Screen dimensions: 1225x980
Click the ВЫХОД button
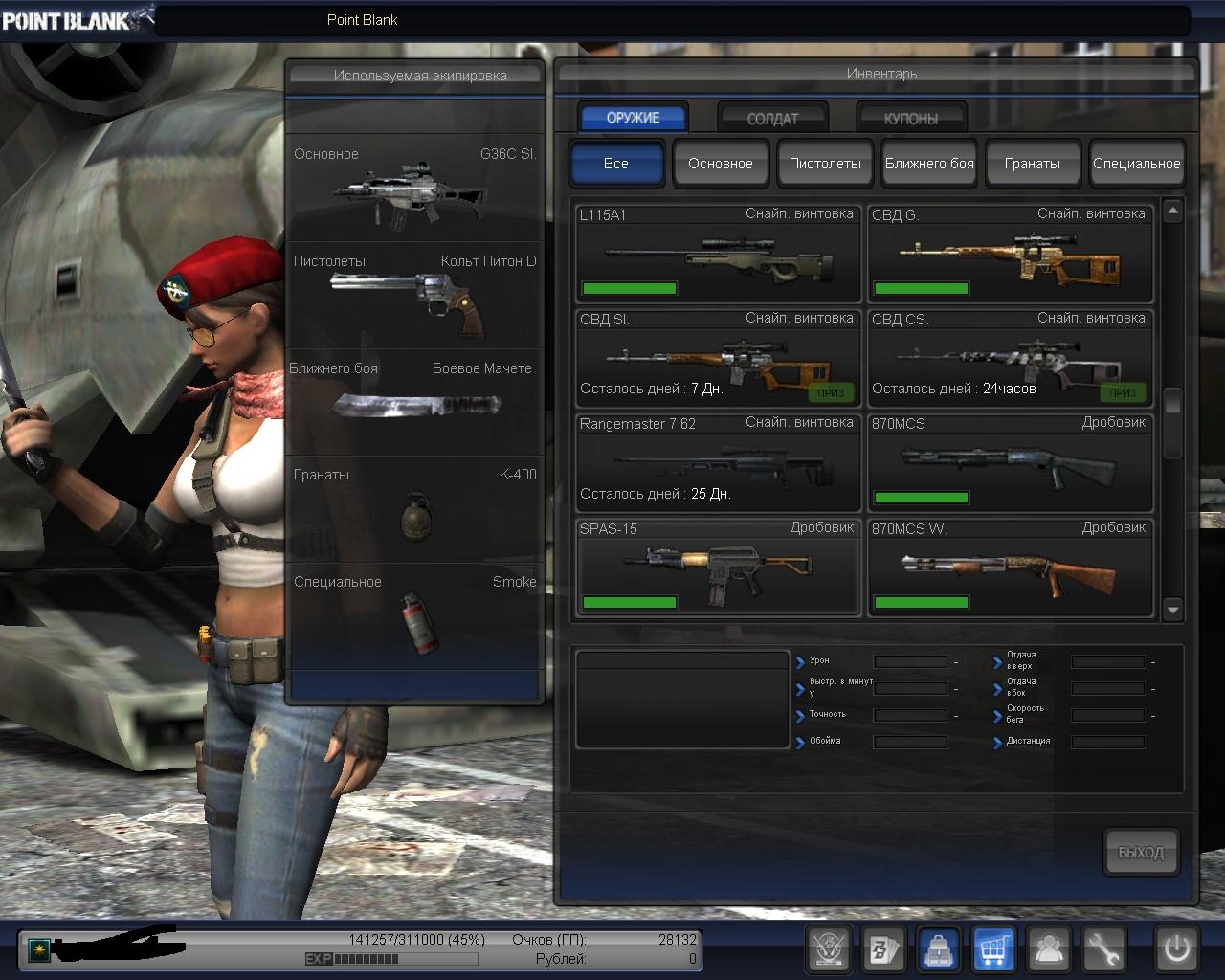pyautogui.click(x=1141, y=852)
